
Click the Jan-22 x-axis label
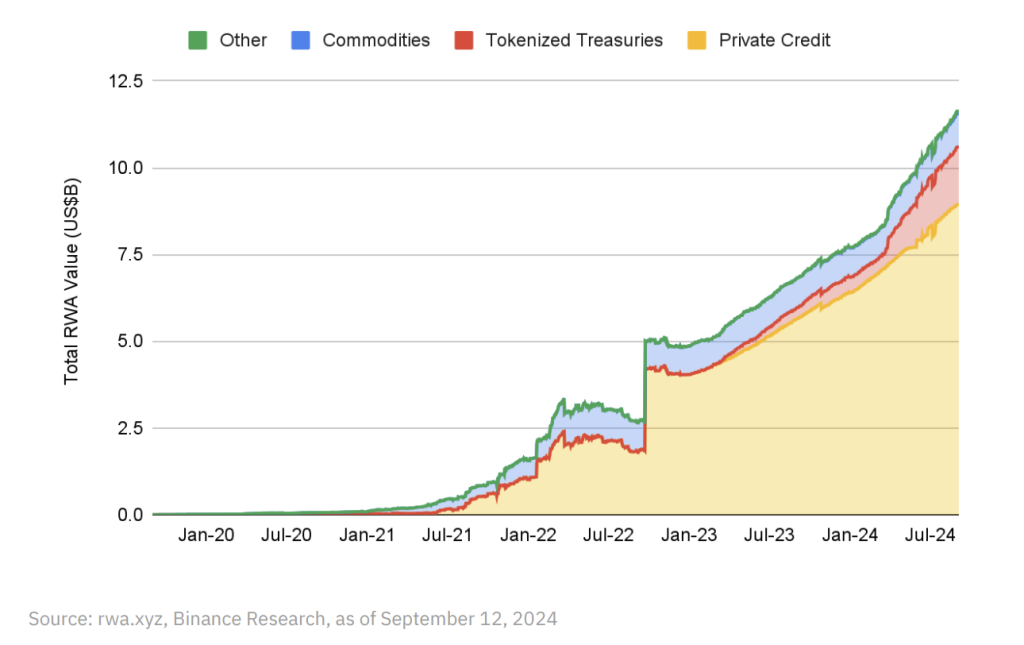click(x=528, y=536)
